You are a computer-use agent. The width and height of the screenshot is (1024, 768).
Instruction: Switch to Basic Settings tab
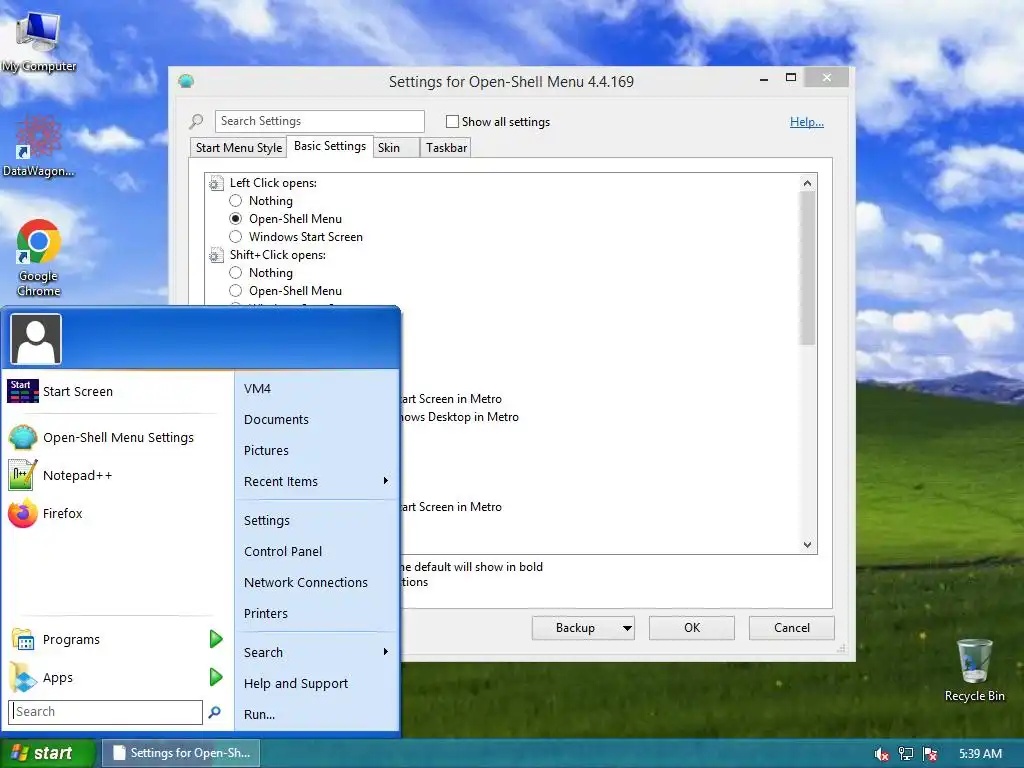tap(330, 146)
